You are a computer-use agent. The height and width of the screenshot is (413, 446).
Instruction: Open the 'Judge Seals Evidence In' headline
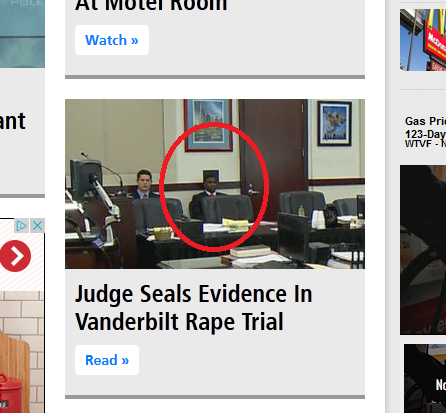click(x=194, y=294)
